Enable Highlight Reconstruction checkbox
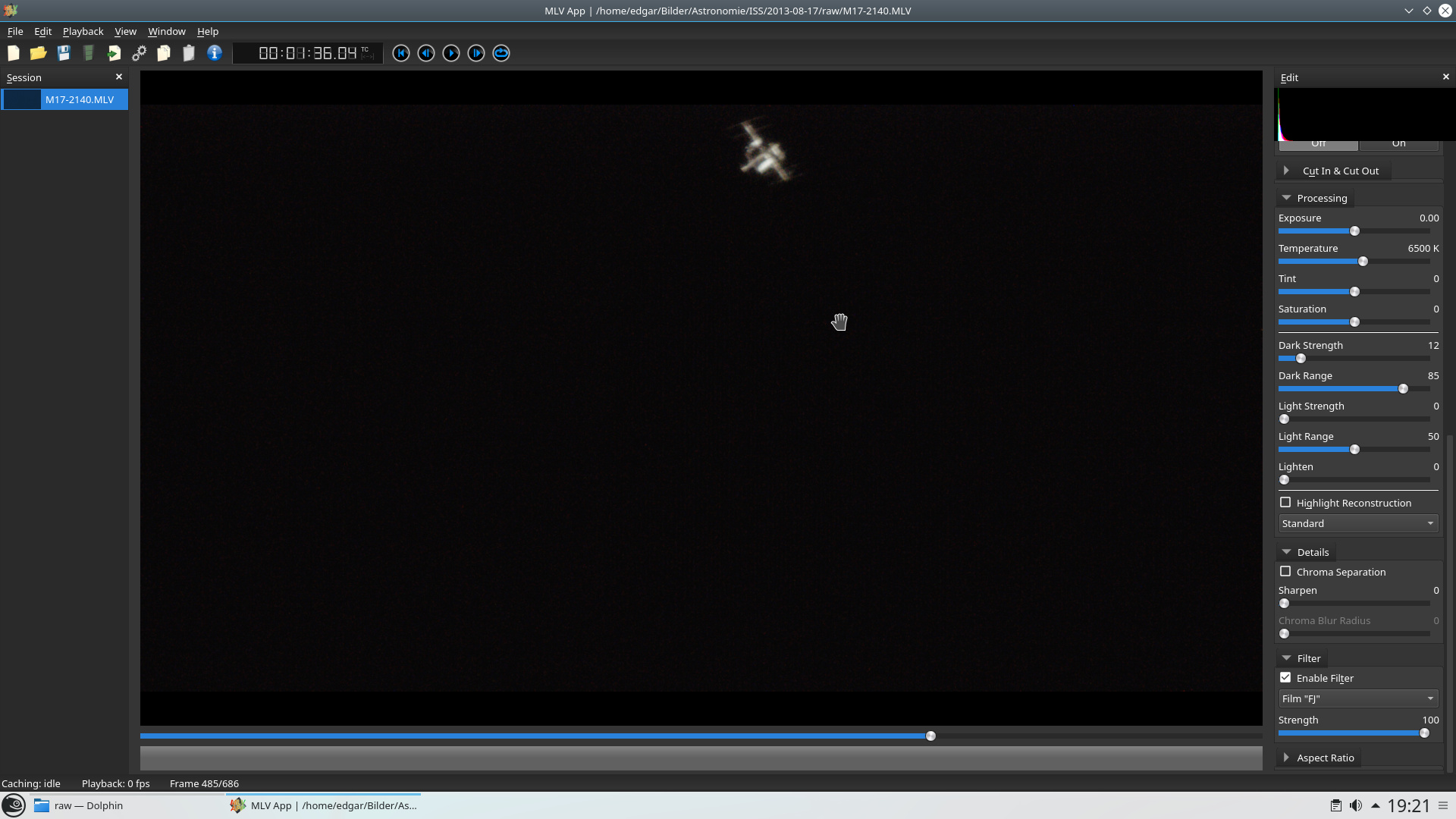 pos(1285,503)
